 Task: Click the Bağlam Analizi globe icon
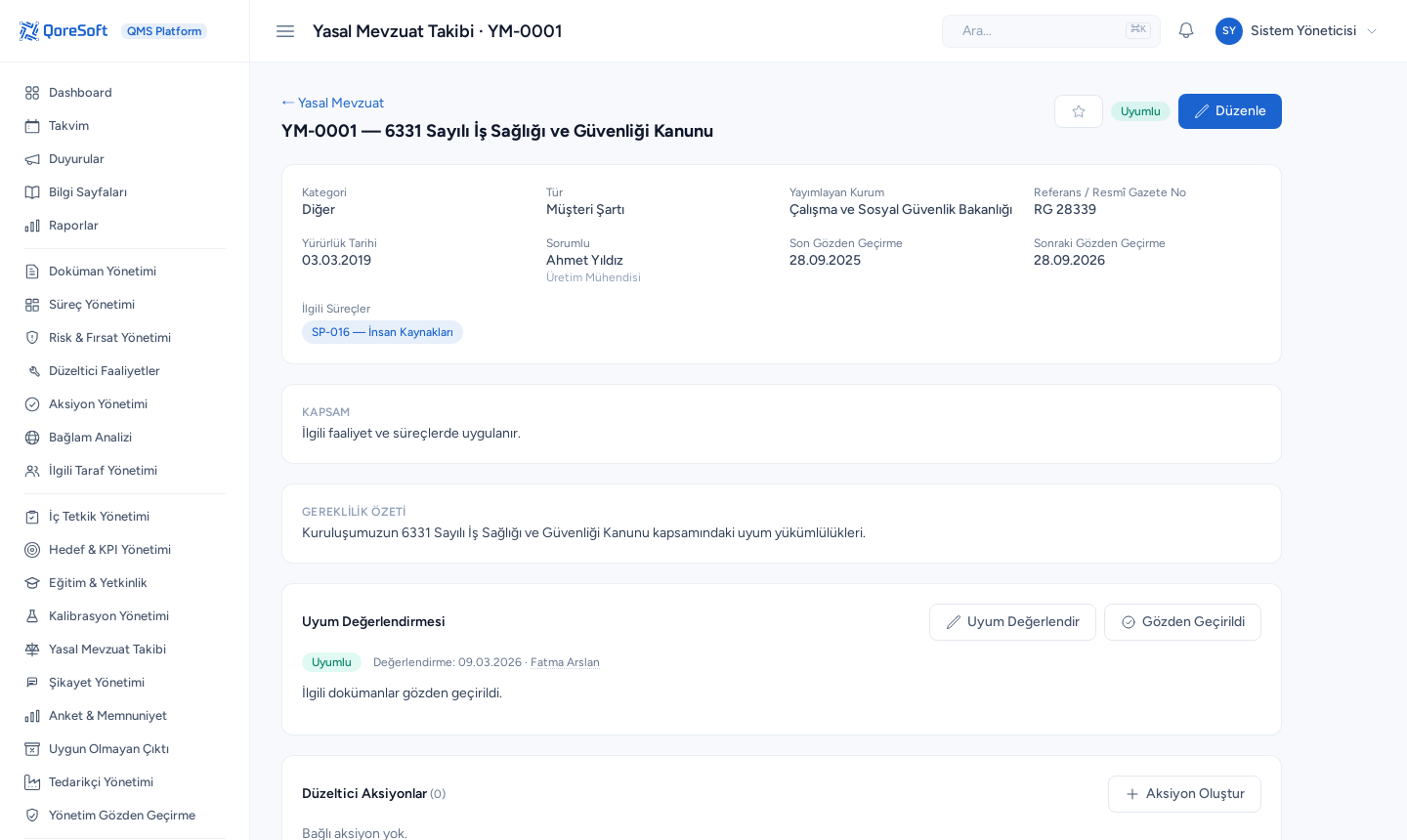click(x=32, y=438)
